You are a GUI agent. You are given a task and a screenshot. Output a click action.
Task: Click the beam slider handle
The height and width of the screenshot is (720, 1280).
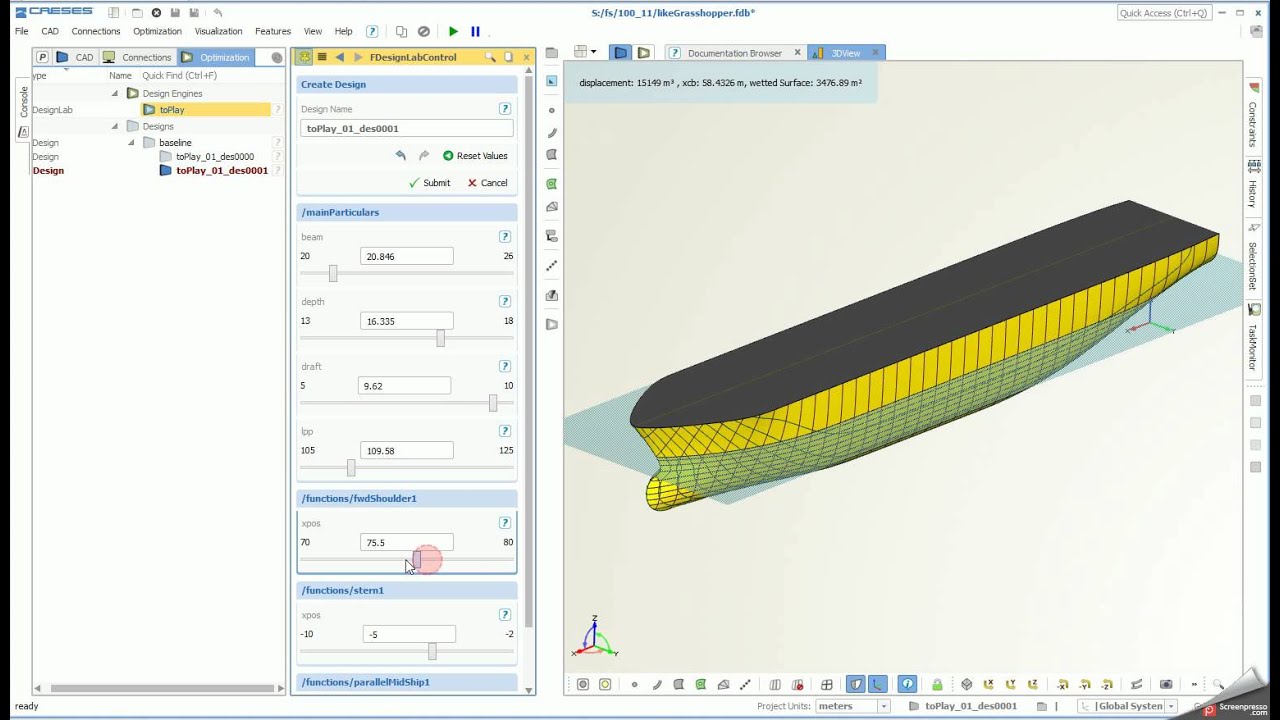coord(333,274)
